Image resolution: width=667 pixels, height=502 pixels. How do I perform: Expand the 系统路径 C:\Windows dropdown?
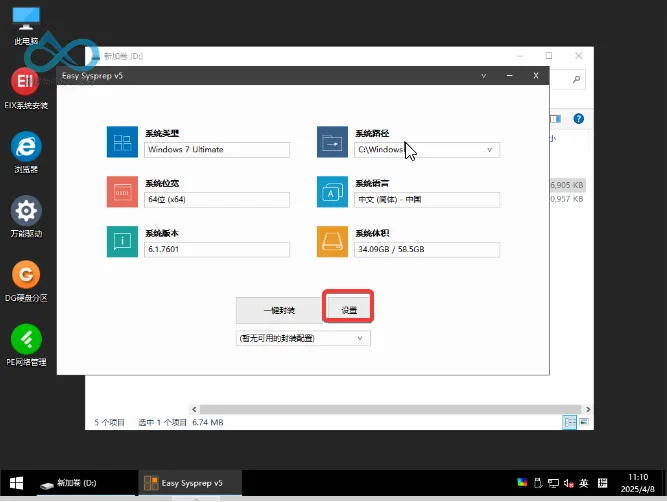[x=489, y=150]
